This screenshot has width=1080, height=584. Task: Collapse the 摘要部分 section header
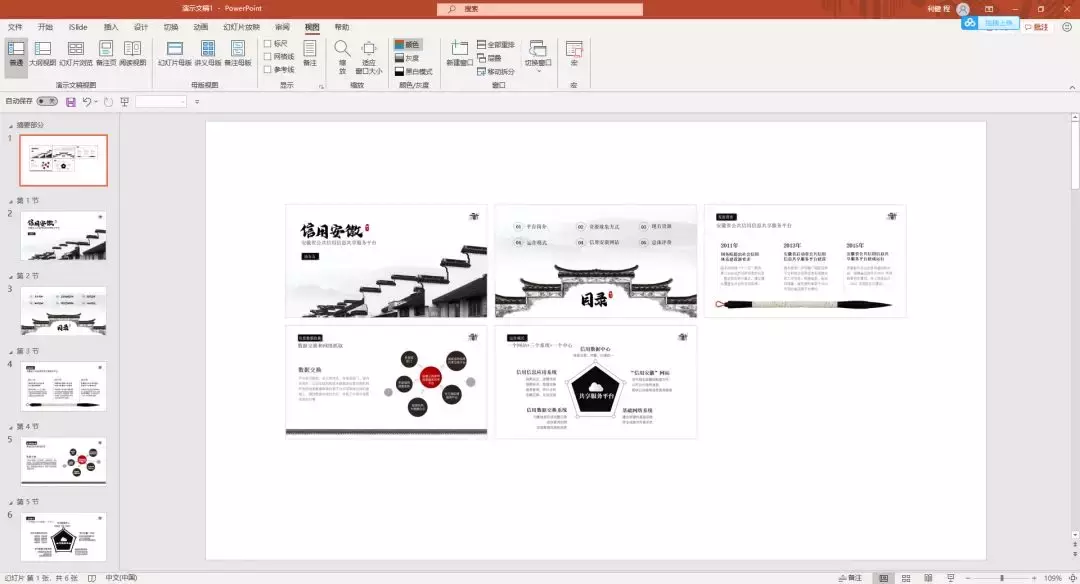[11, 125]
